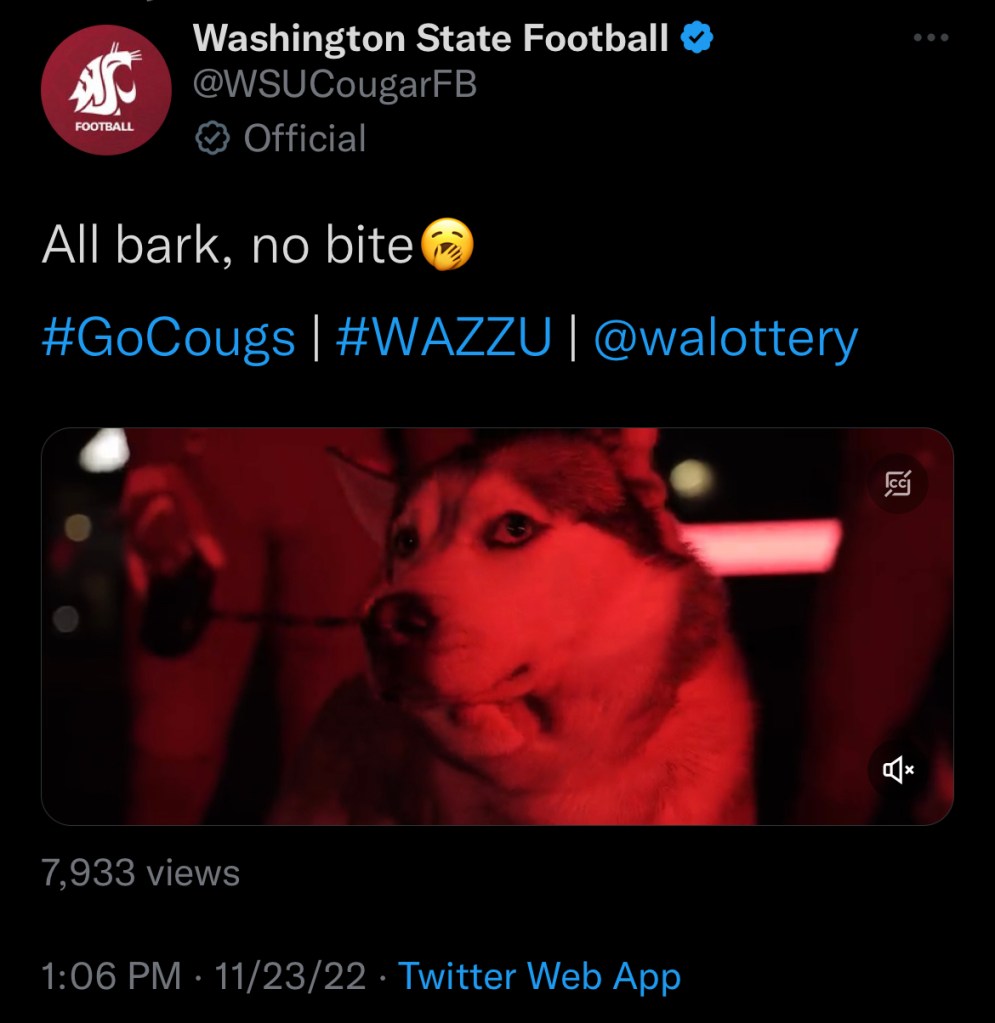Click the gray Official checkmark icon
This screenshot has height=1023, width=995.
pos(211,138)
